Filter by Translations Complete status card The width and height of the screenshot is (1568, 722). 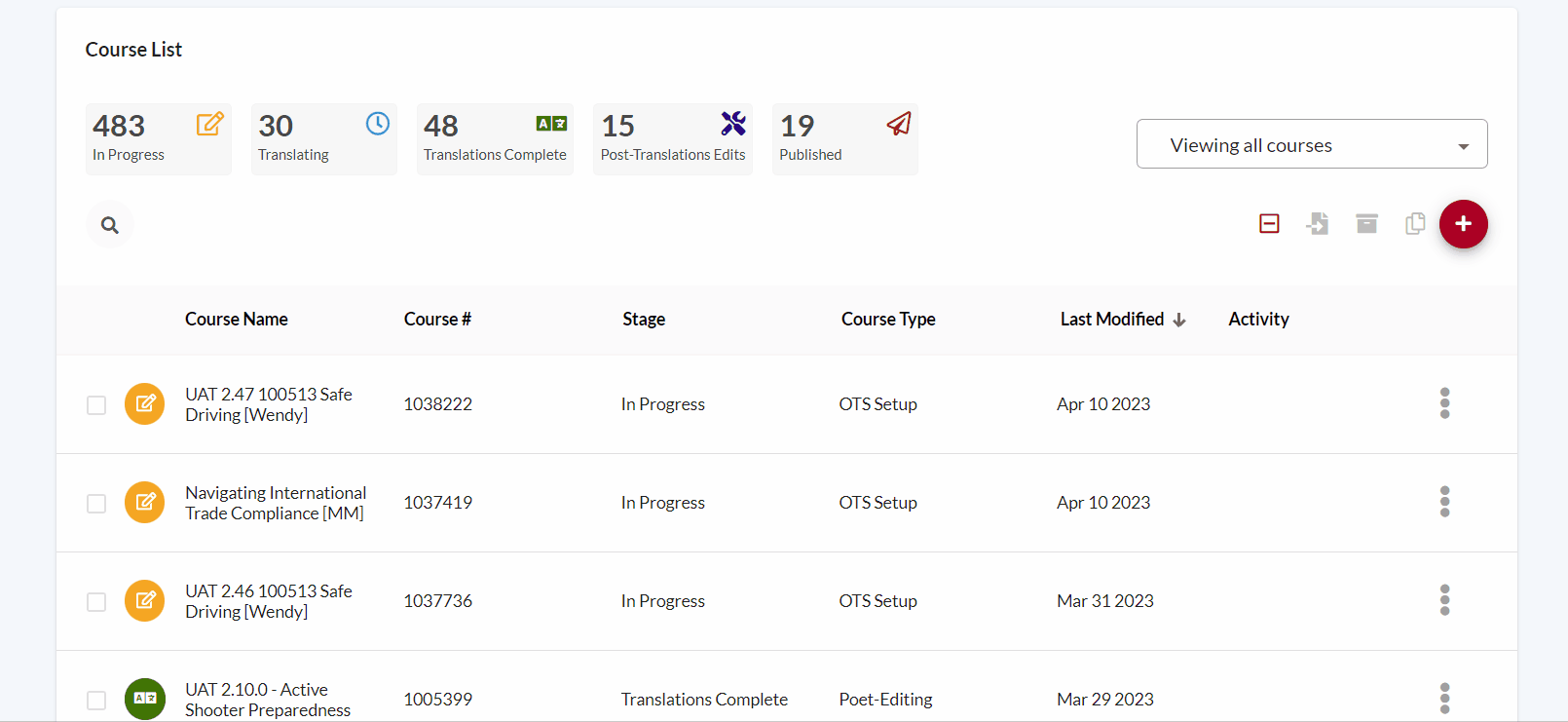pos(495,139)
